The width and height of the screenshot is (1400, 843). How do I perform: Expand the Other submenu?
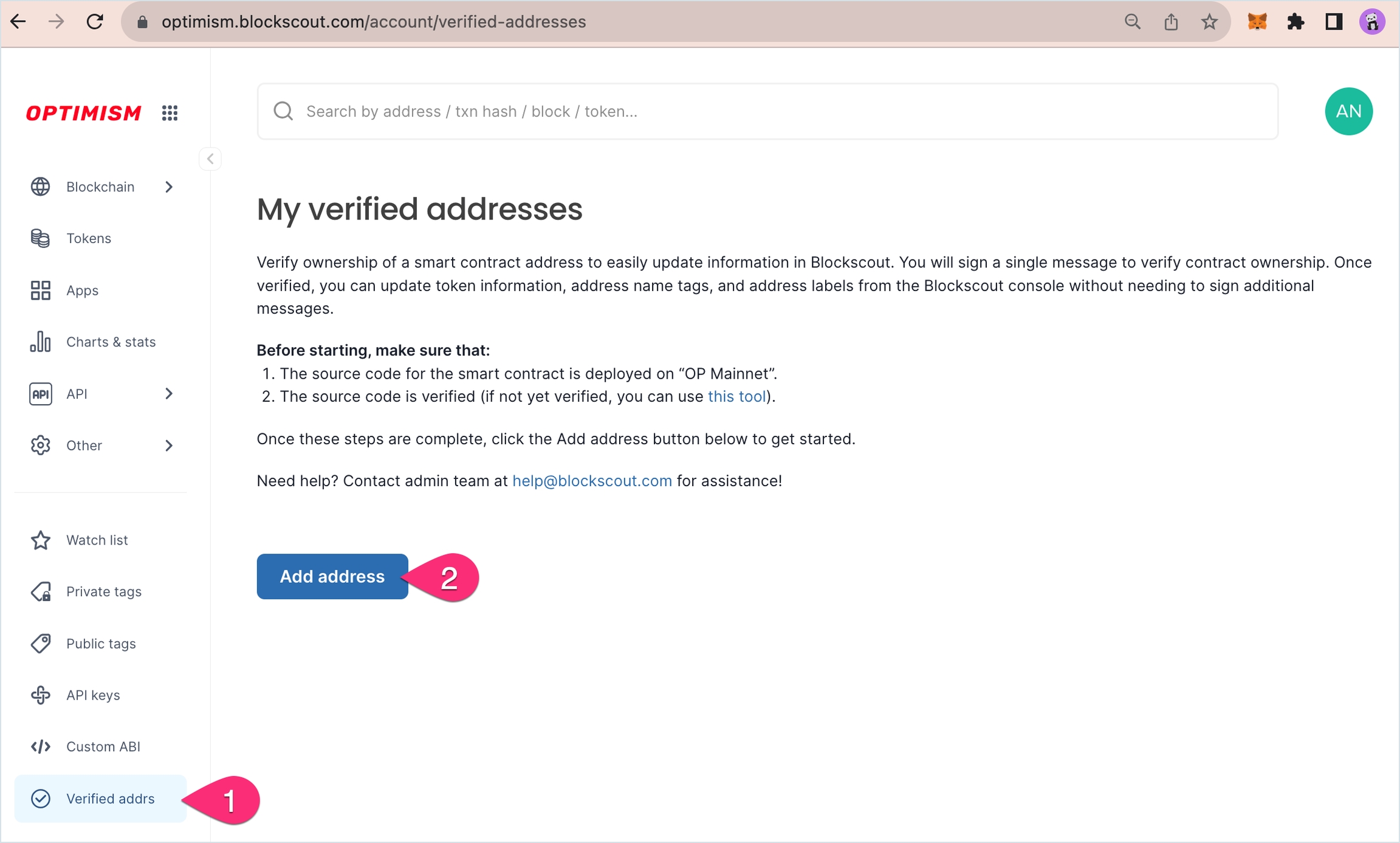coord(101,446)
